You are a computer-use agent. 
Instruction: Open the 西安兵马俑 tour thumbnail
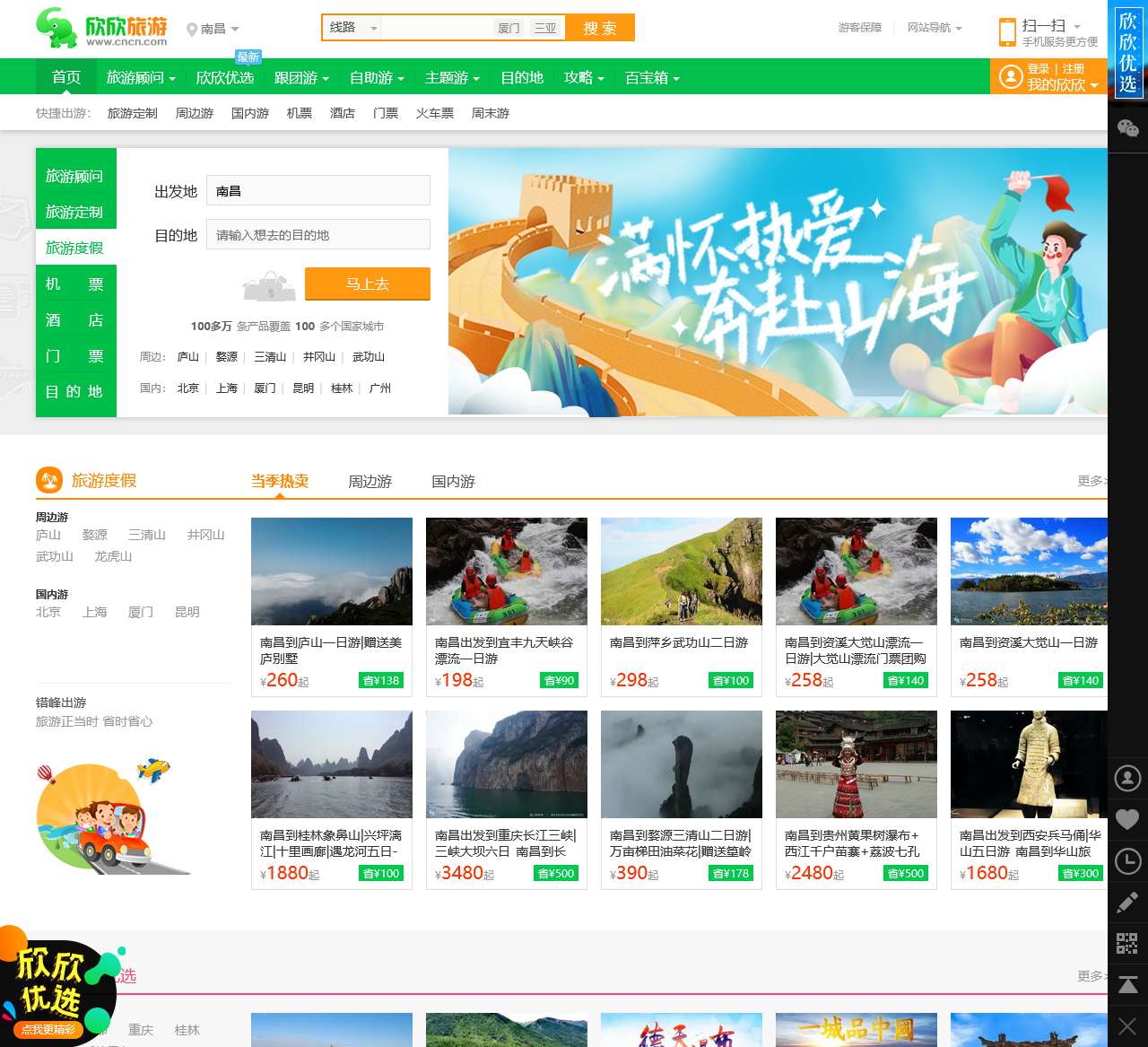point(1029,764)
